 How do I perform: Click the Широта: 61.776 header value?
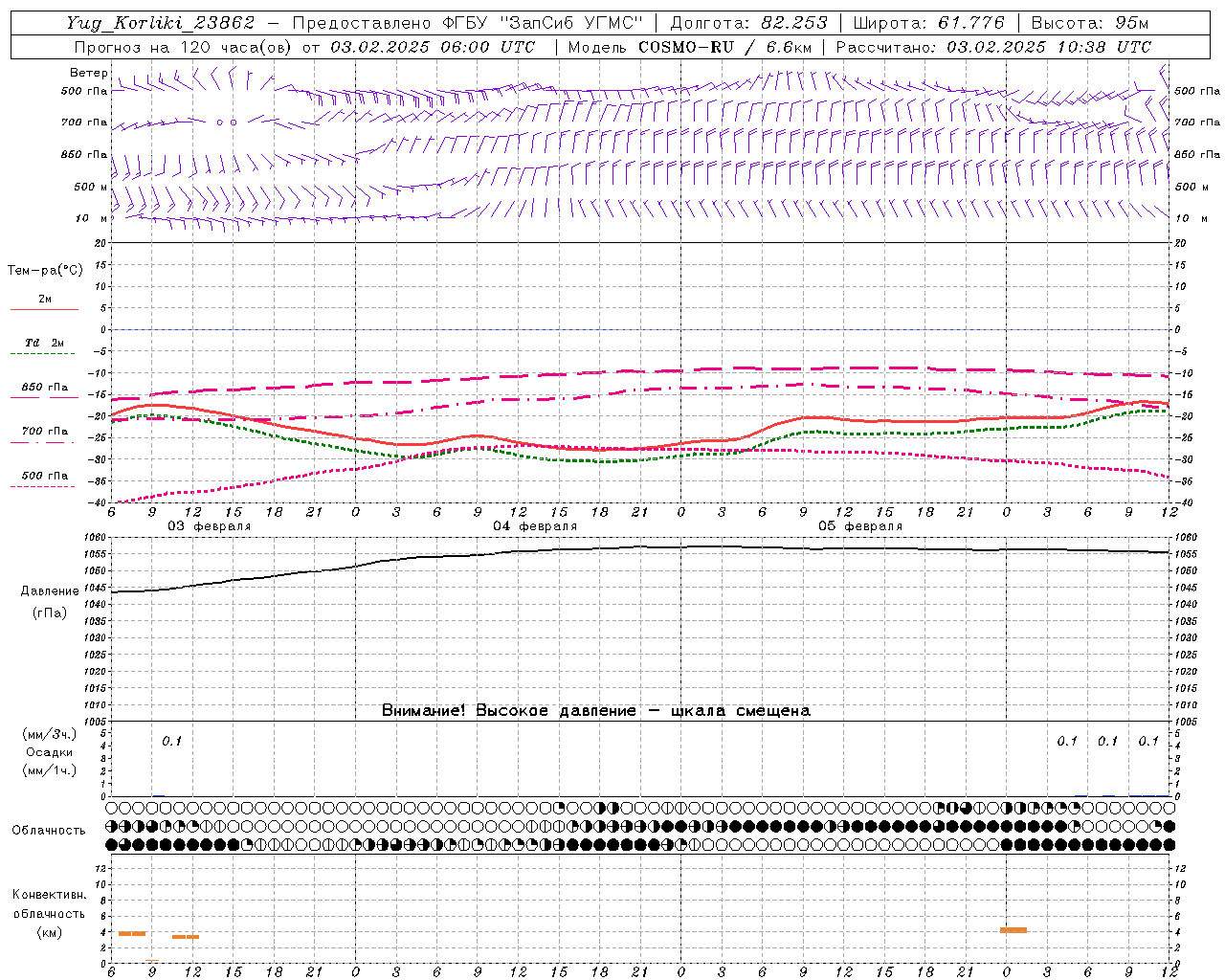pos(928,23)
